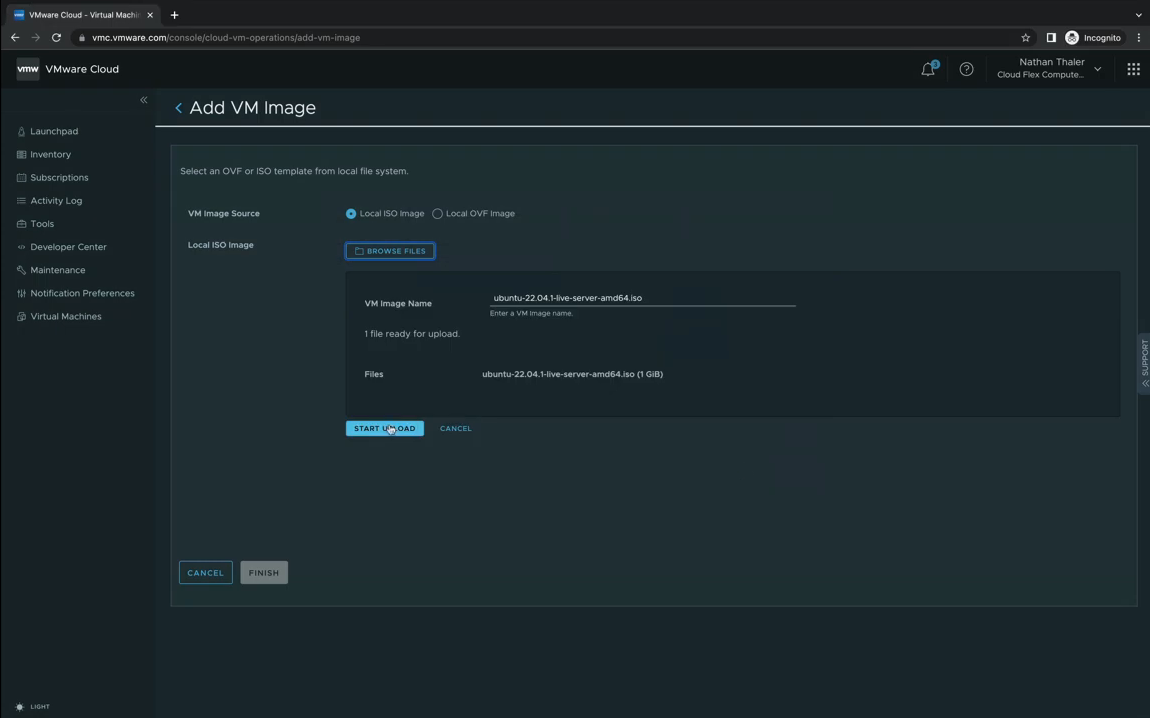
Task: Close the VMware Cloud browser tab
Action: (x=150, y=15)
